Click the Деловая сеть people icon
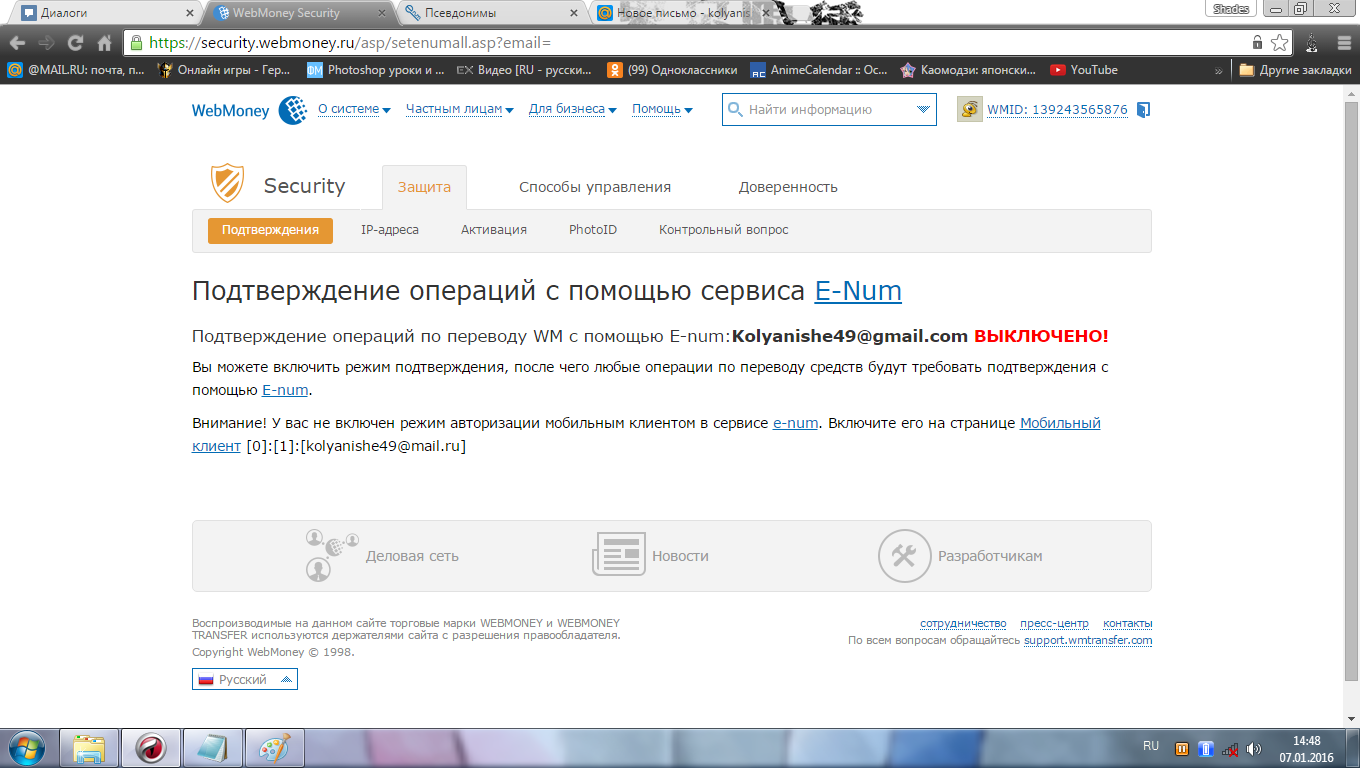Screen dimensions: 1360x768 coord(331,555)
